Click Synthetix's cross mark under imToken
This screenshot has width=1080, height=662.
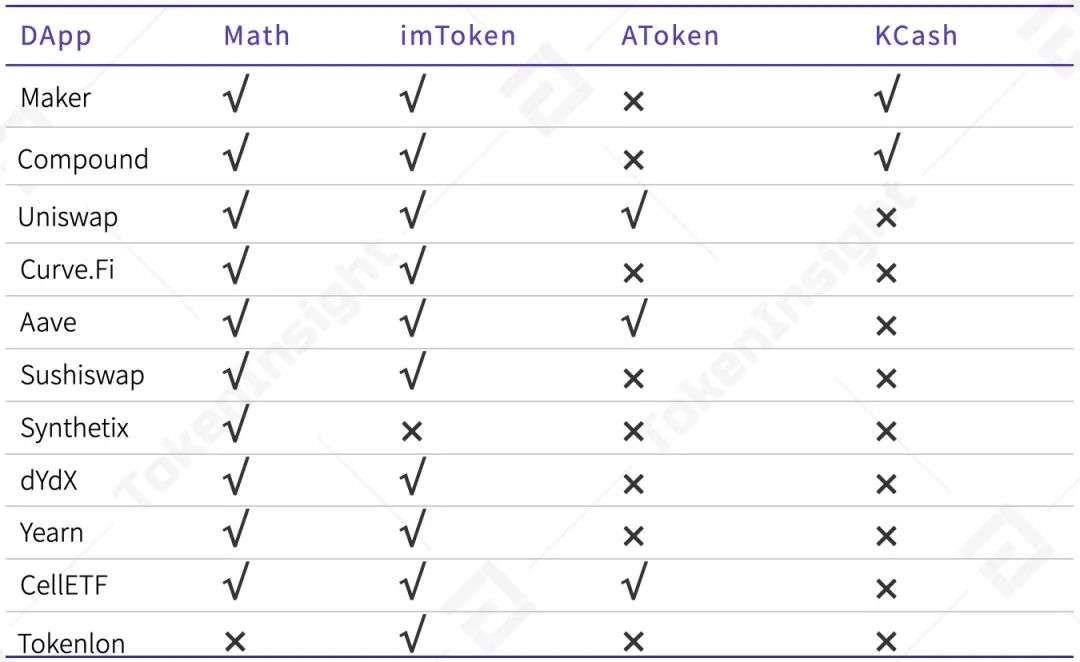click(x=411, y=431)
